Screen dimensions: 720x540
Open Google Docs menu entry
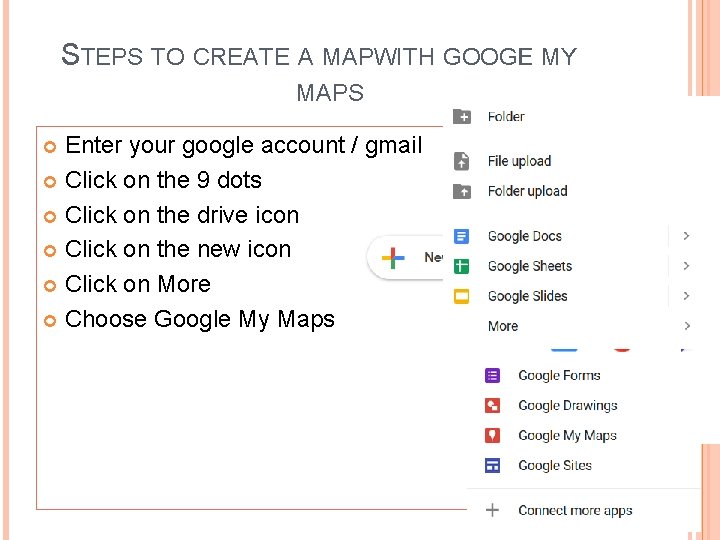pos(525,236)
